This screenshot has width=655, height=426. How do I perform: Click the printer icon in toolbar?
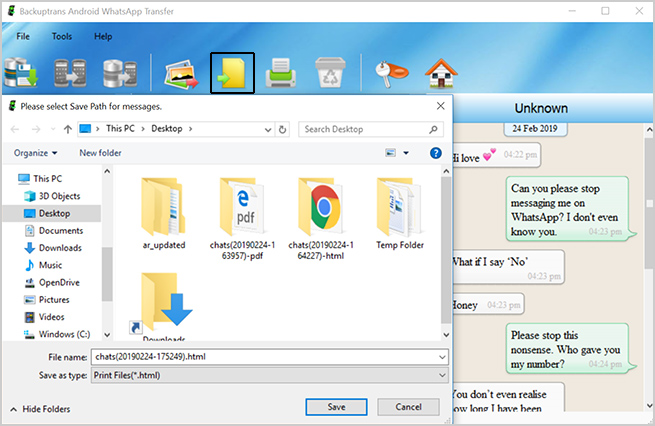point(280,74)
